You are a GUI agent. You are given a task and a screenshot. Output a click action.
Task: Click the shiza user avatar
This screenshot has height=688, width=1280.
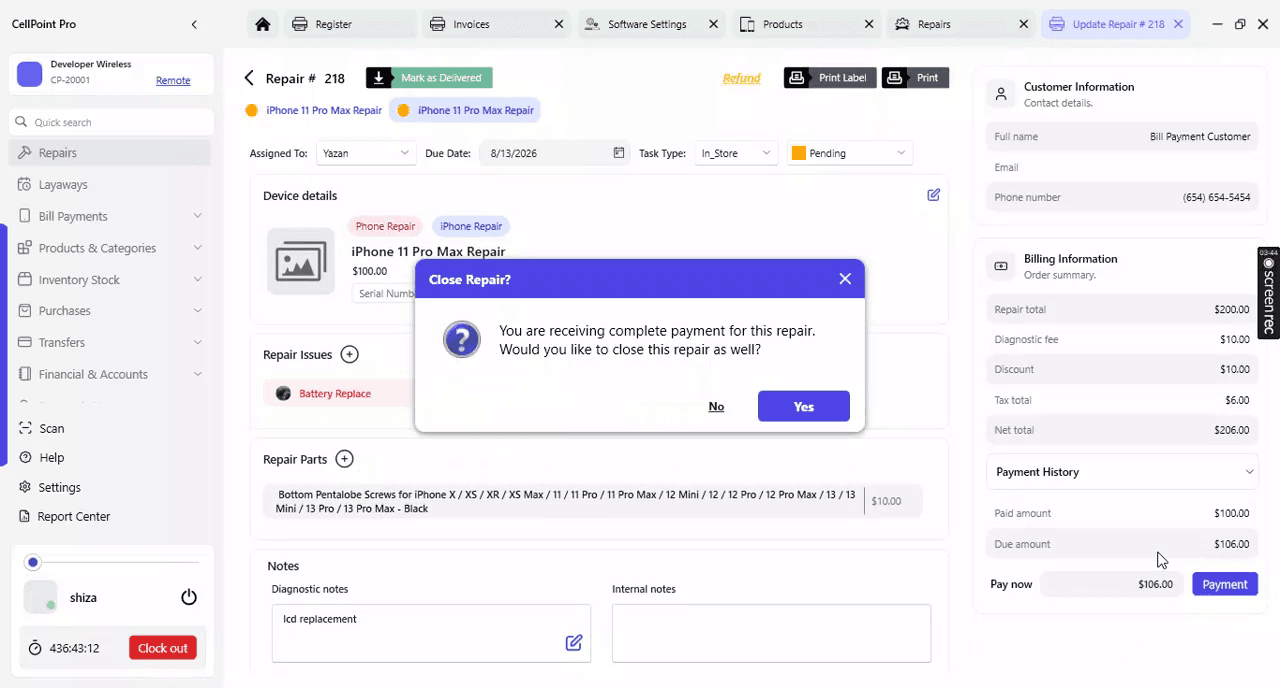coord(40,597)
